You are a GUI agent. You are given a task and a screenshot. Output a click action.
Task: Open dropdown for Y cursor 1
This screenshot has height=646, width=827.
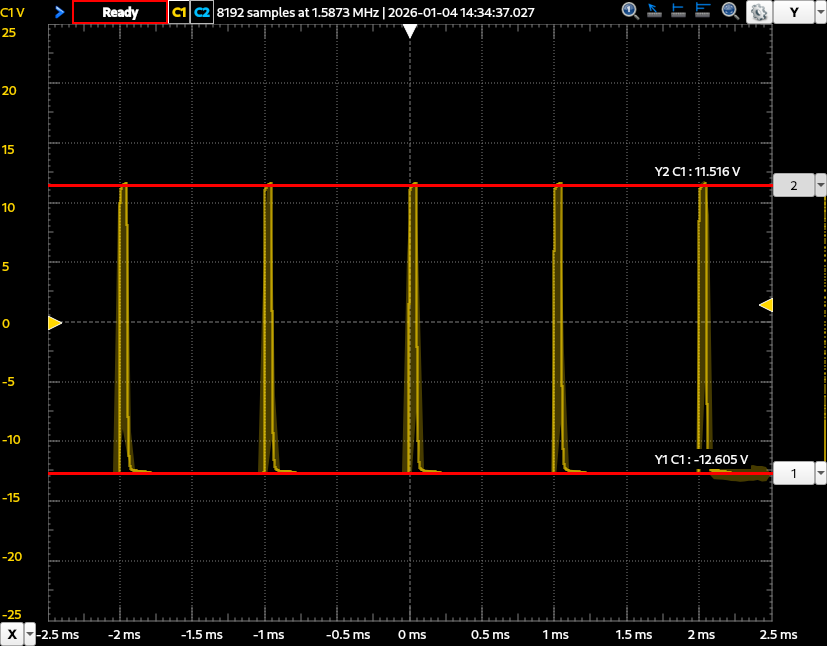(821, 473)
